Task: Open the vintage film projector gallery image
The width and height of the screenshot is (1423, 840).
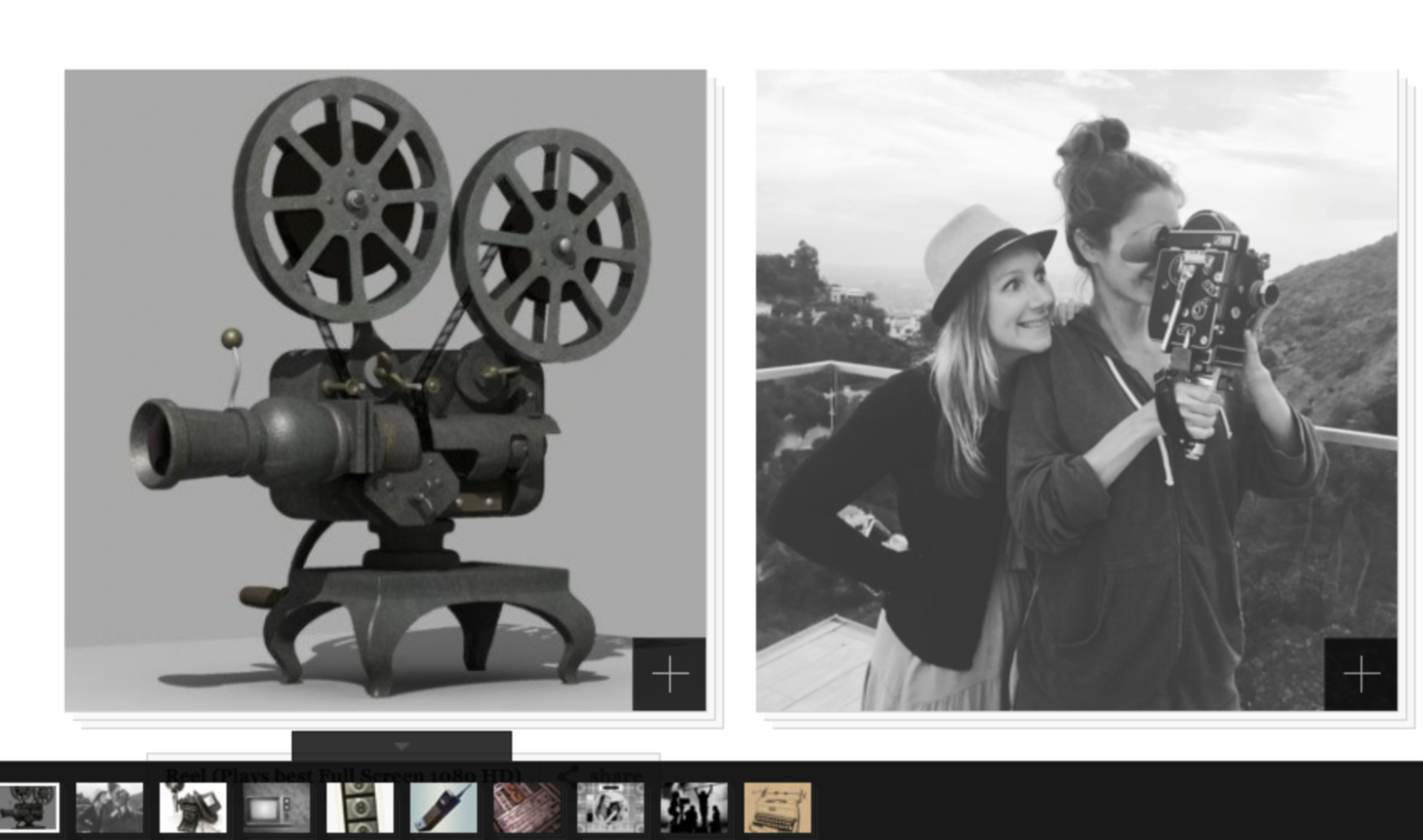Action: coord(385,390)
